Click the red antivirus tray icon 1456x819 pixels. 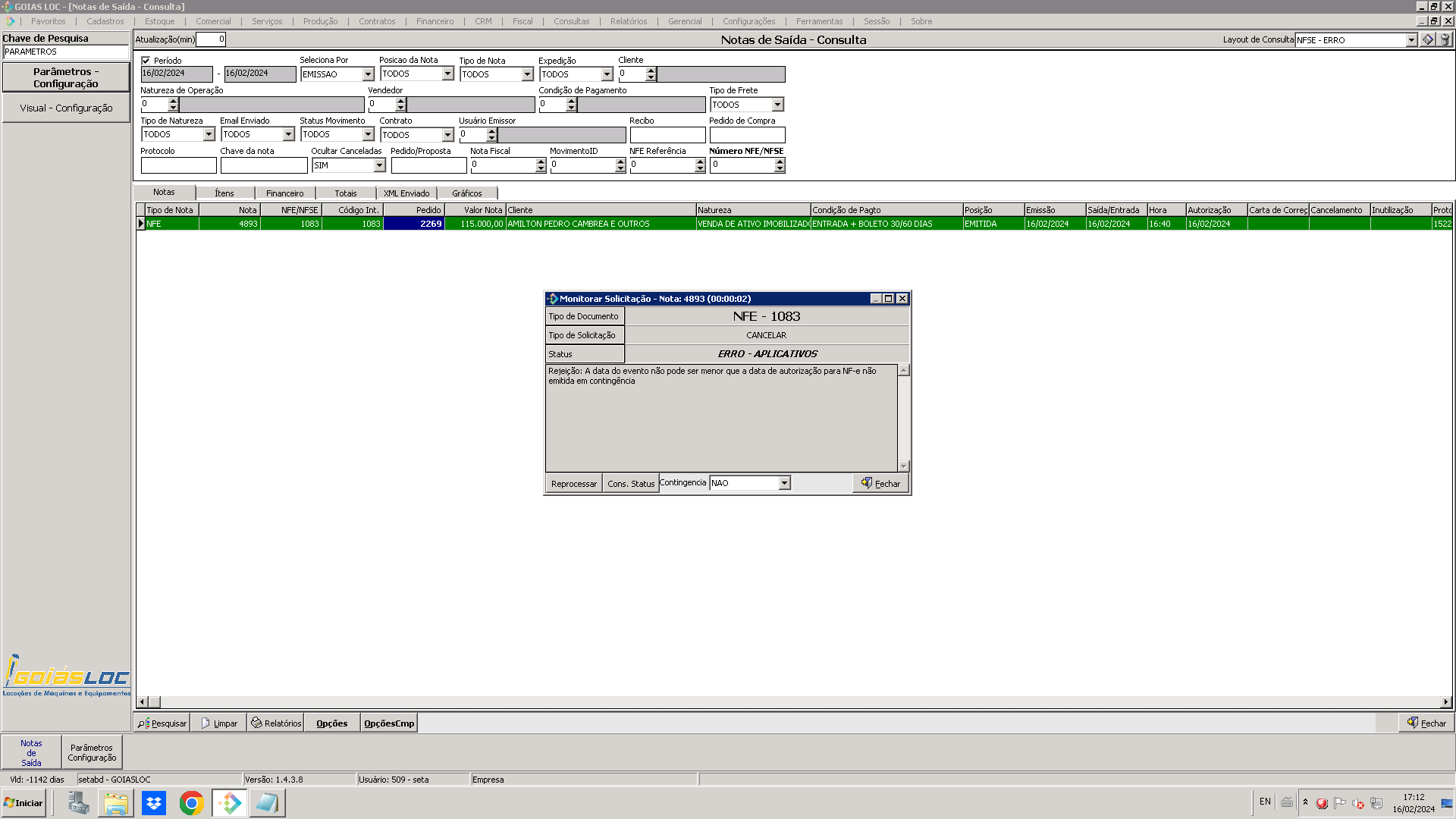pyautogui.click(x=1322, y=803)
